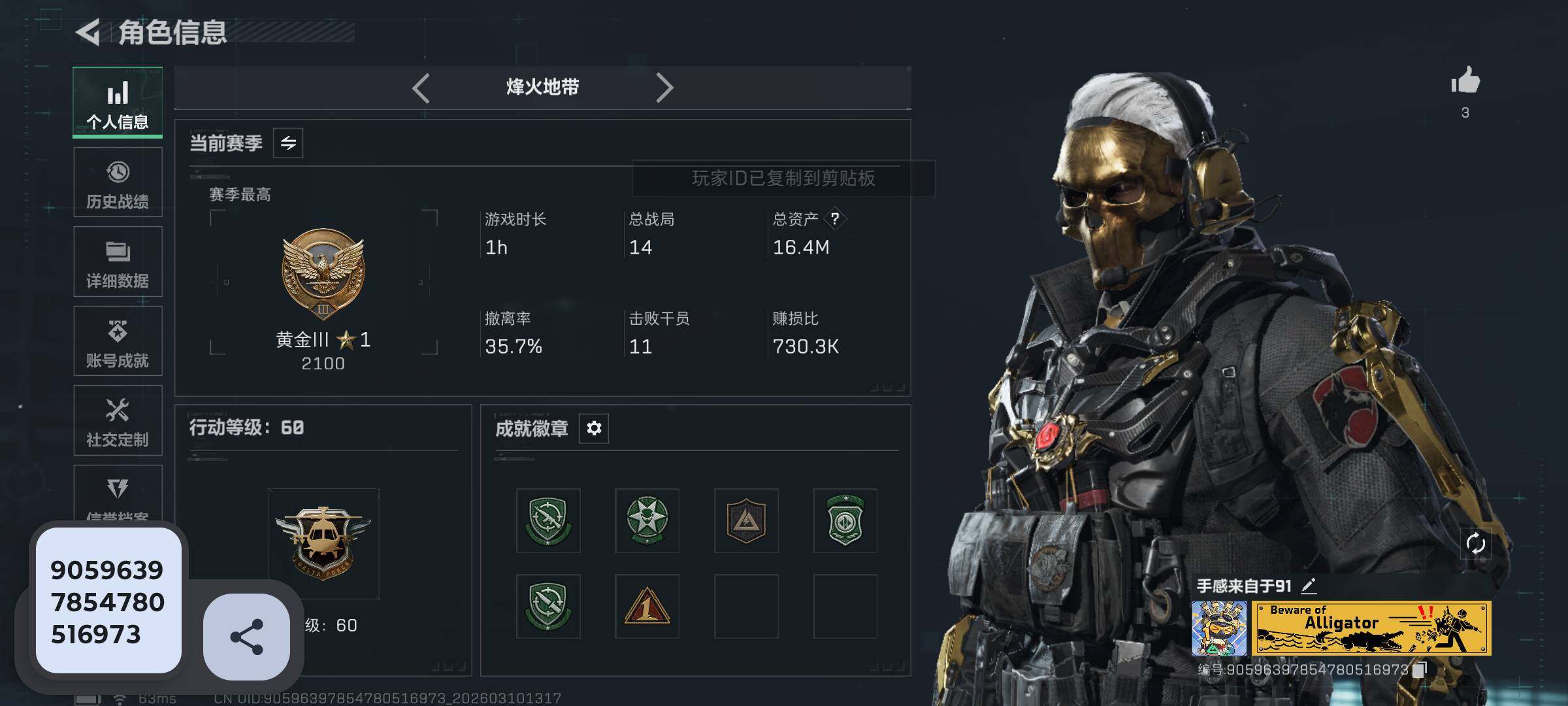
Task: Select 个人信息 tab
Action: coord(118,103)
